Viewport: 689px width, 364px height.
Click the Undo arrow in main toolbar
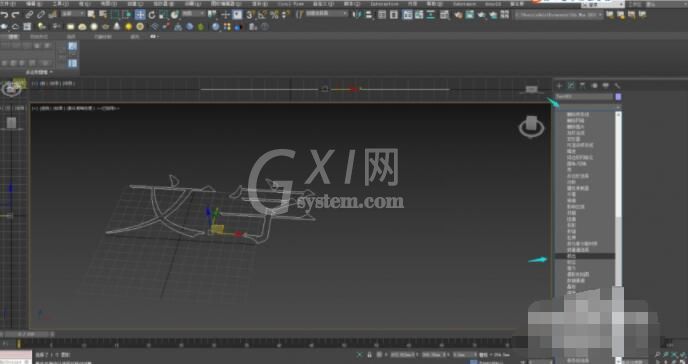(4, 15)
